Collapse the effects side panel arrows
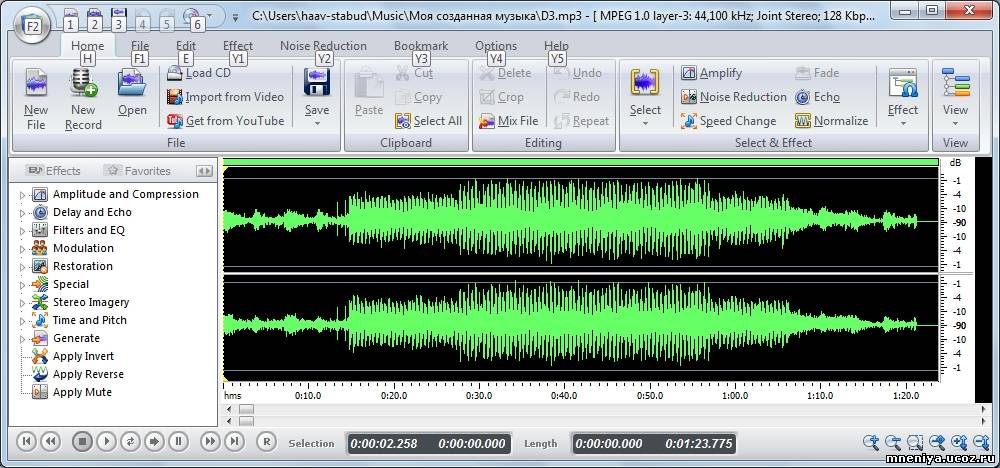Viewport: 1000px width, 468px height. [x=204, y=171]
